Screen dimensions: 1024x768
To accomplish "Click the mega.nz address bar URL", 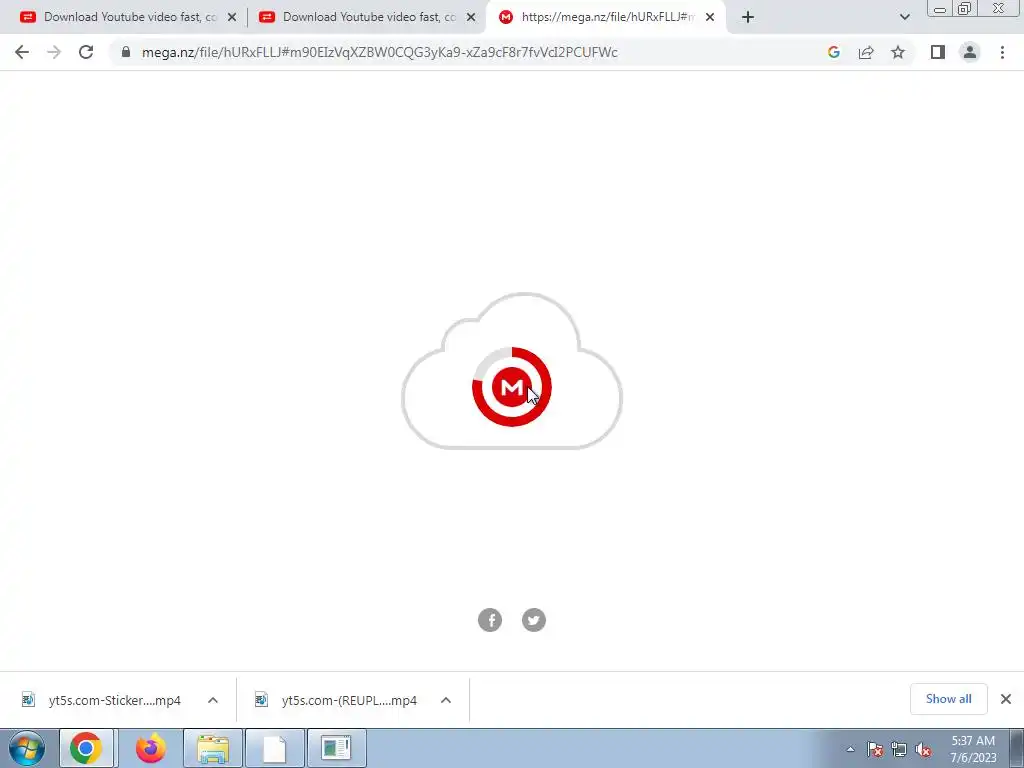I will 379,52.
